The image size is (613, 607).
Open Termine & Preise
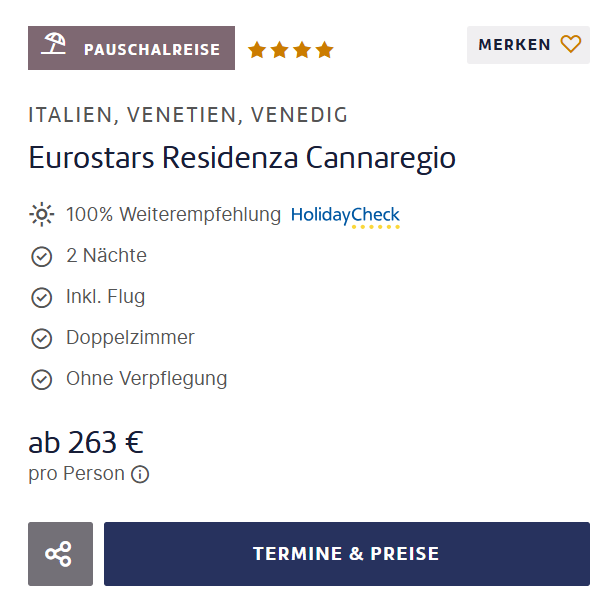[x=346, y=554]
